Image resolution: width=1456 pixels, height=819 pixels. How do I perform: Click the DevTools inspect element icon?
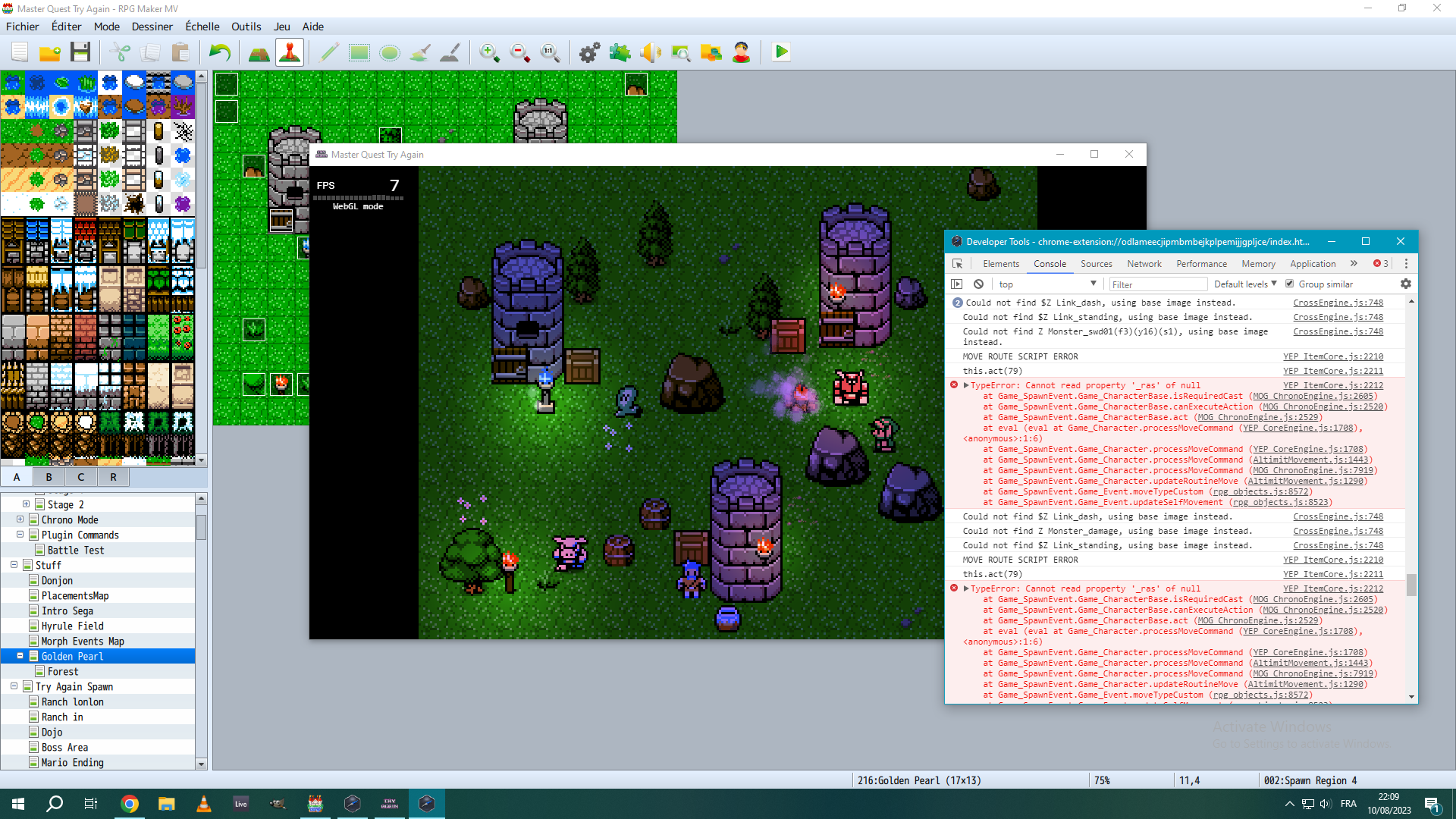tap(958, 264)
